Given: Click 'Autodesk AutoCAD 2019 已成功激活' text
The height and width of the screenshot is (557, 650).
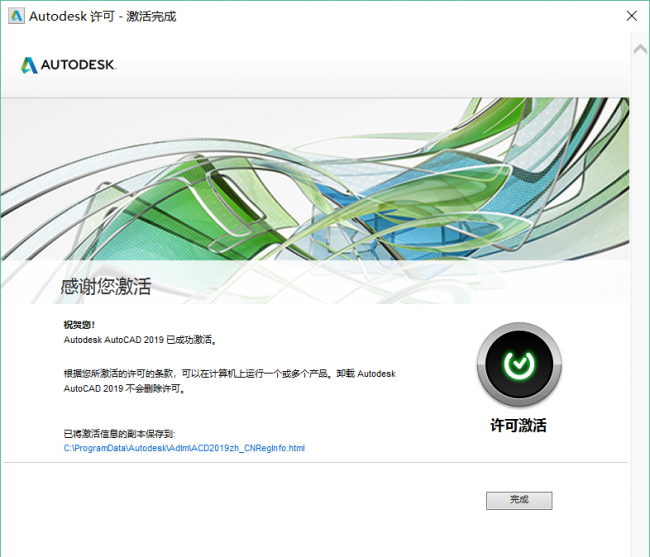Looking at the screenshot, I should click(x=140, y=340).
